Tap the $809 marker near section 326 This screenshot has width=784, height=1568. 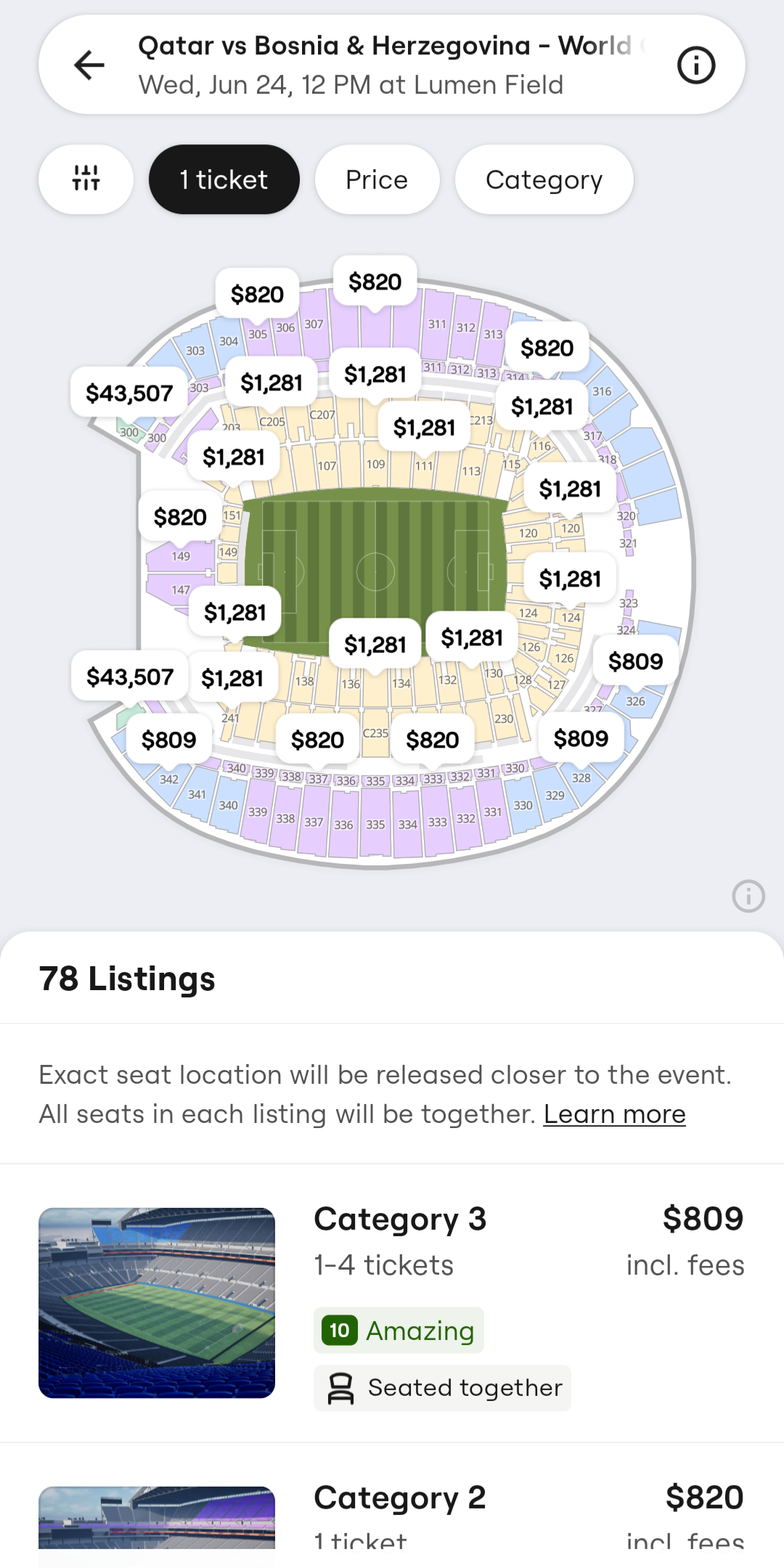(x=635, y=661)
